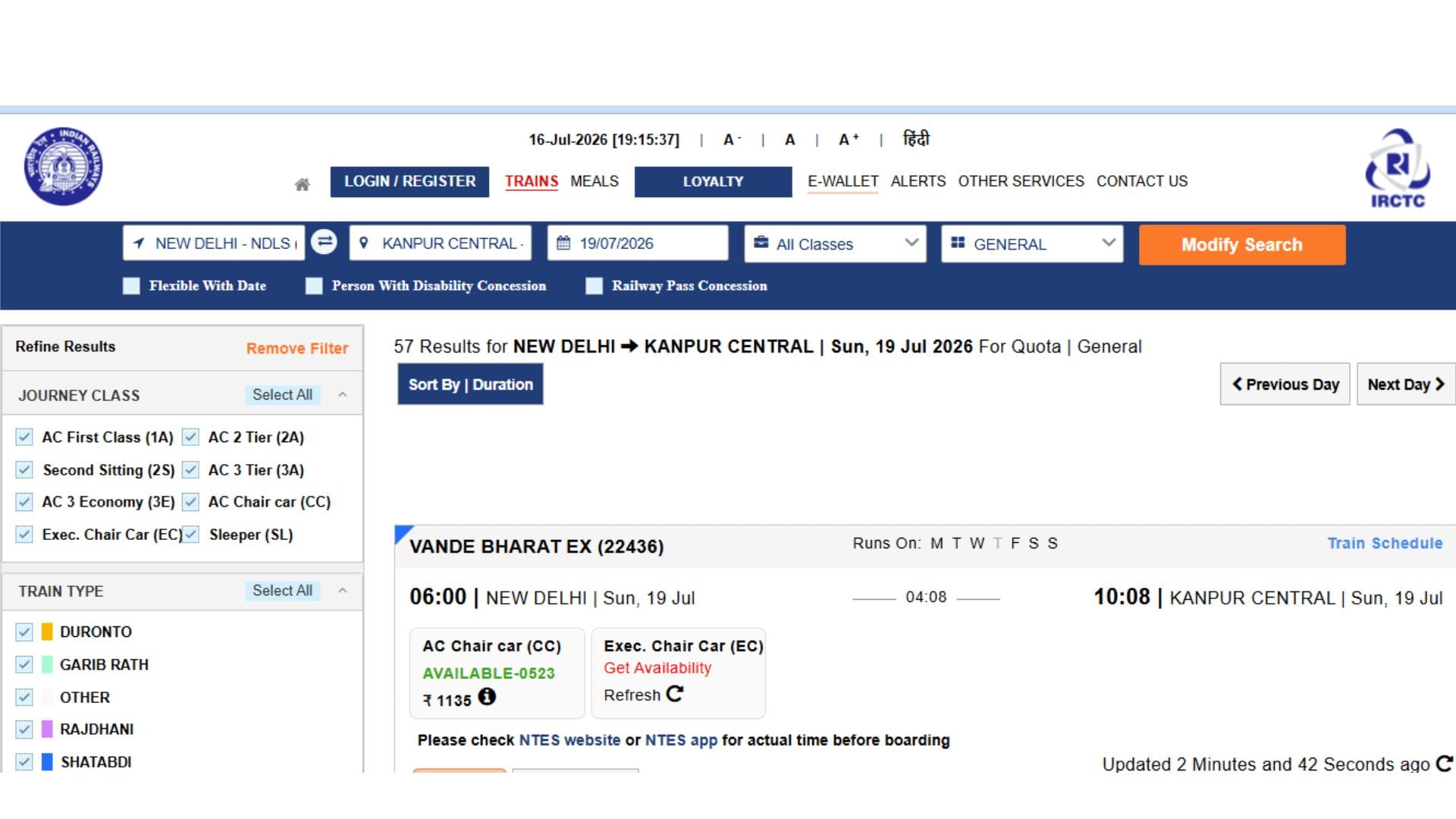1456x819 pixels.
Task: Uncheck DURONTO train type
Action: (x=24, y=632)
